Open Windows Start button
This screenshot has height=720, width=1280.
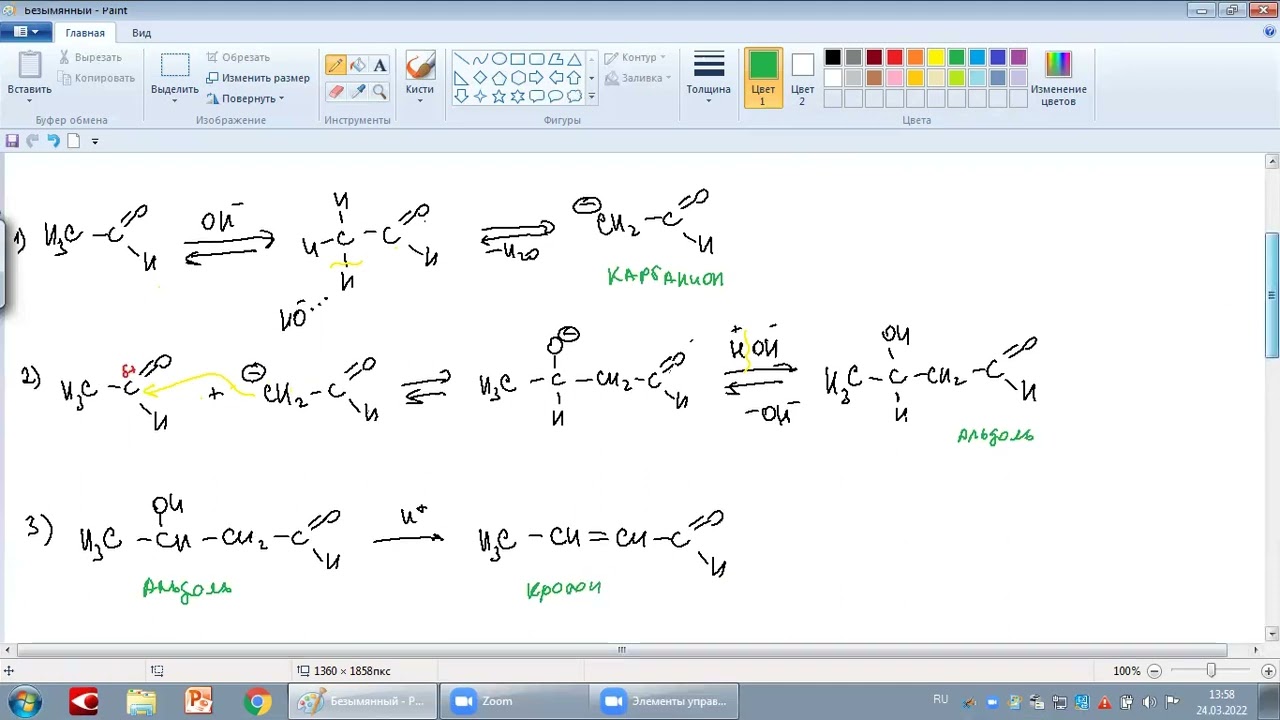(x=24, y=701)
